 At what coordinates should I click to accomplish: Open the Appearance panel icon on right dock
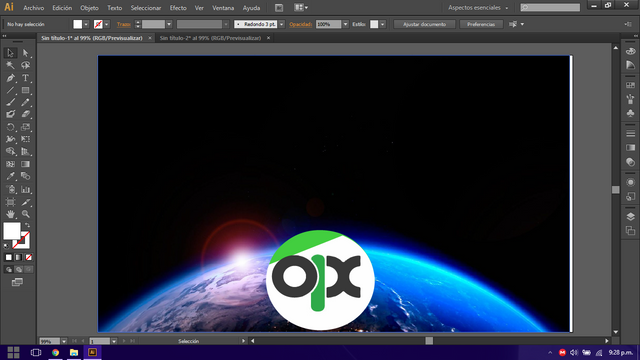[630, 182]
